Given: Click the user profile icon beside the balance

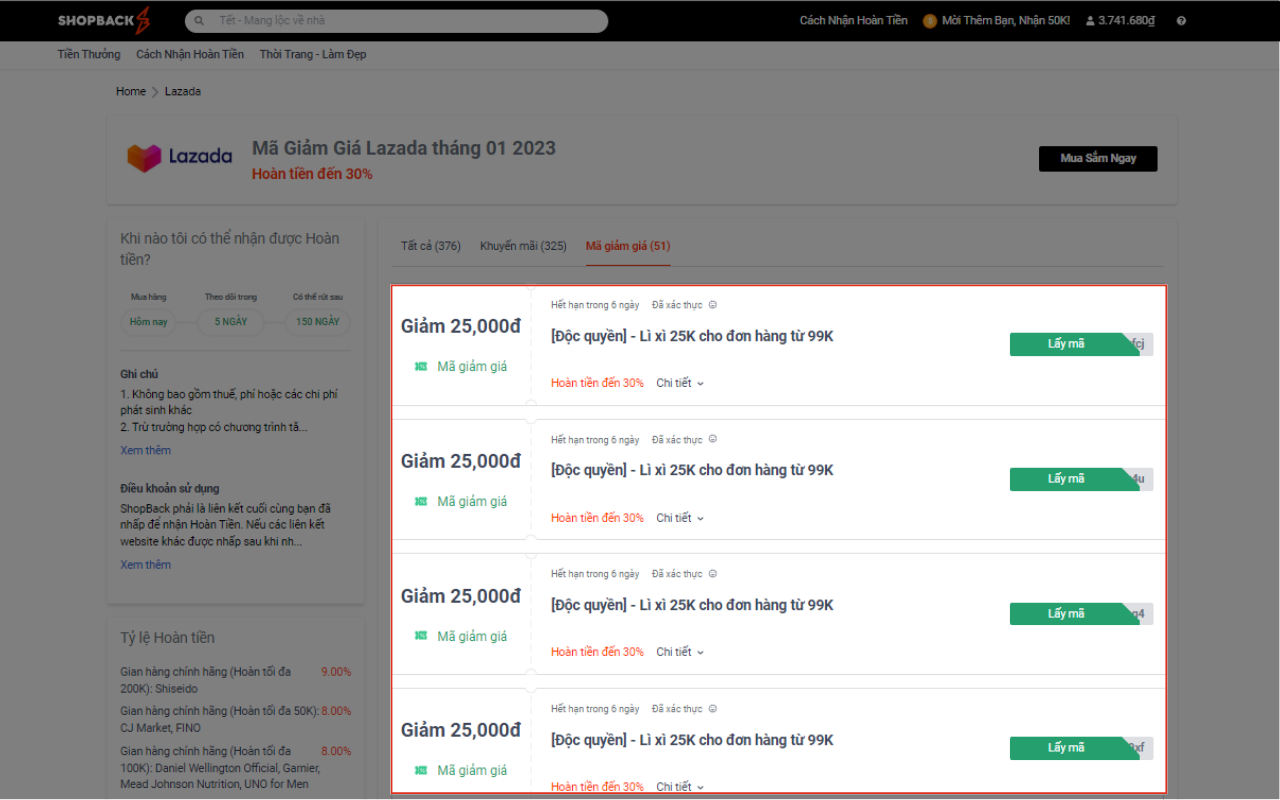Looking at the screenshot, I should click(x=1090, y=21).
